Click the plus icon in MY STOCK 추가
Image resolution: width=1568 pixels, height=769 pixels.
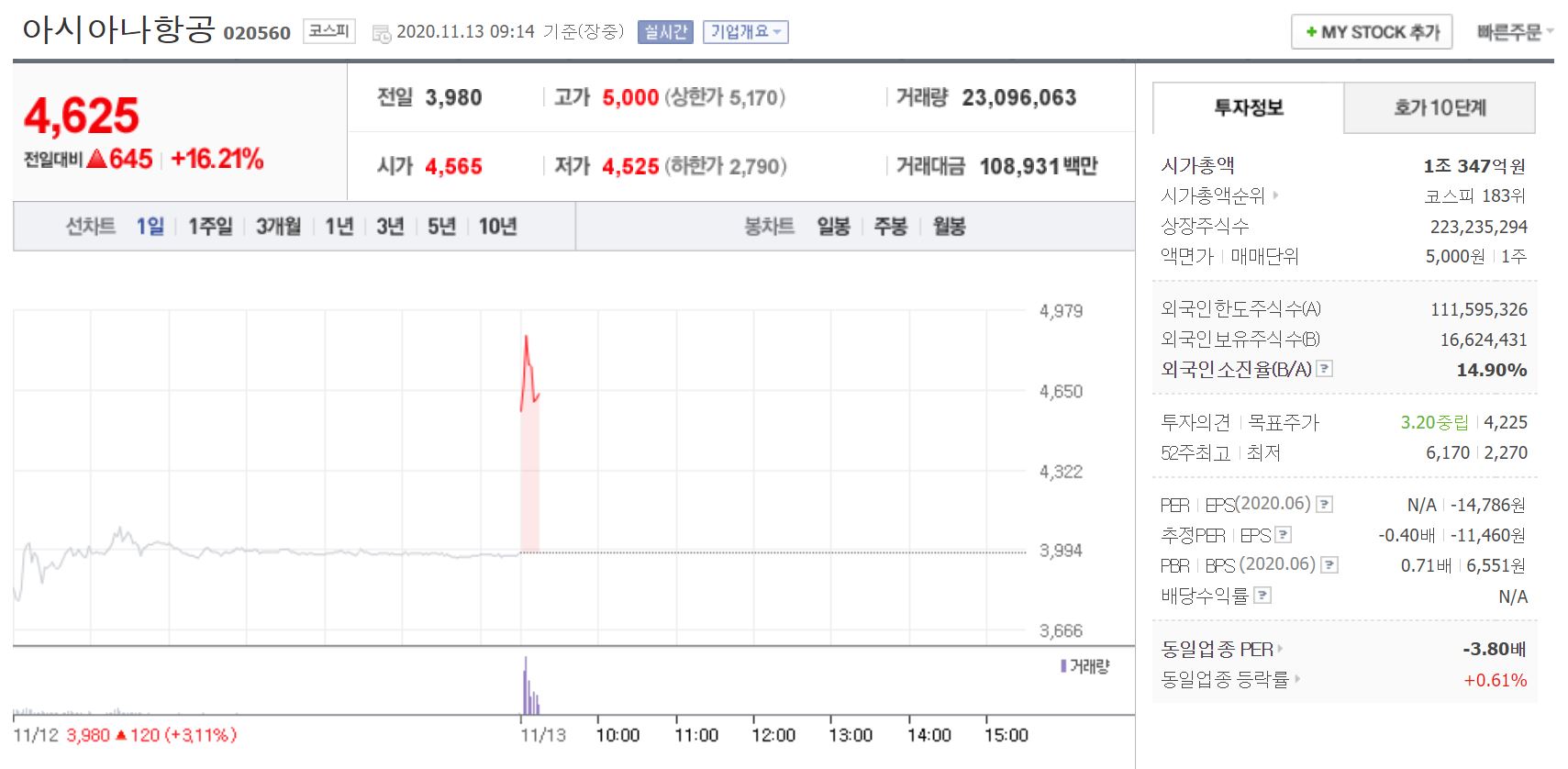[x=1311, y=32]
